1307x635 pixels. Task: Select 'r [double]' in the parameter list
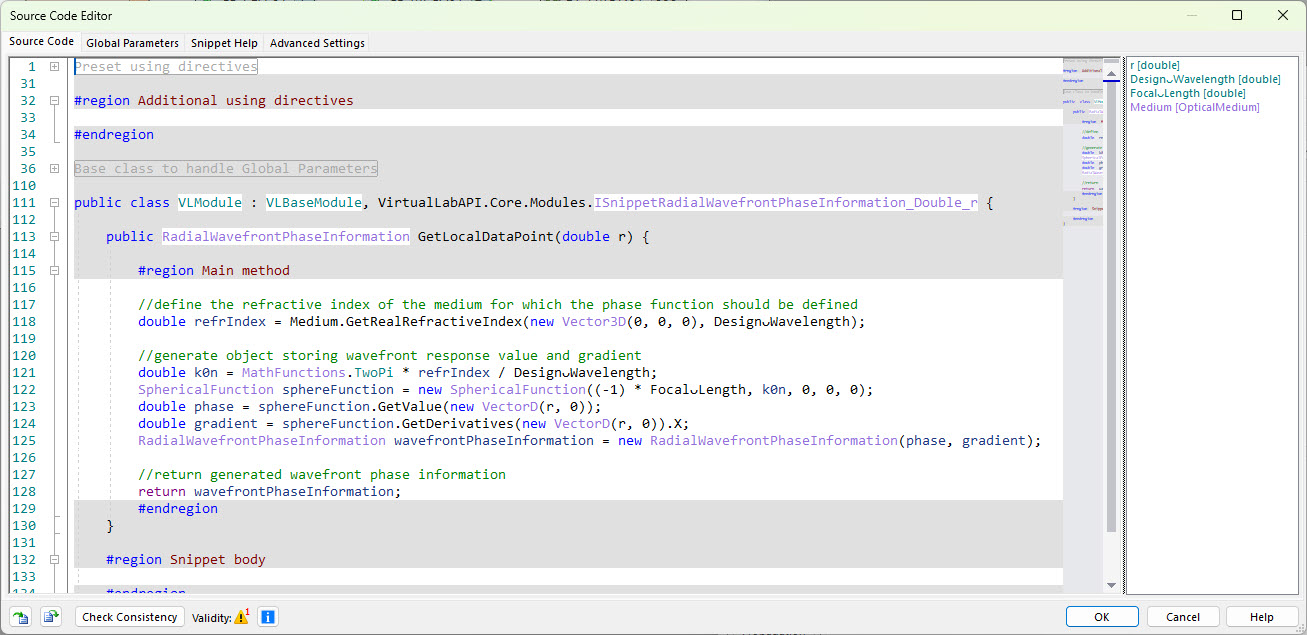click(x=1155, y=65)
